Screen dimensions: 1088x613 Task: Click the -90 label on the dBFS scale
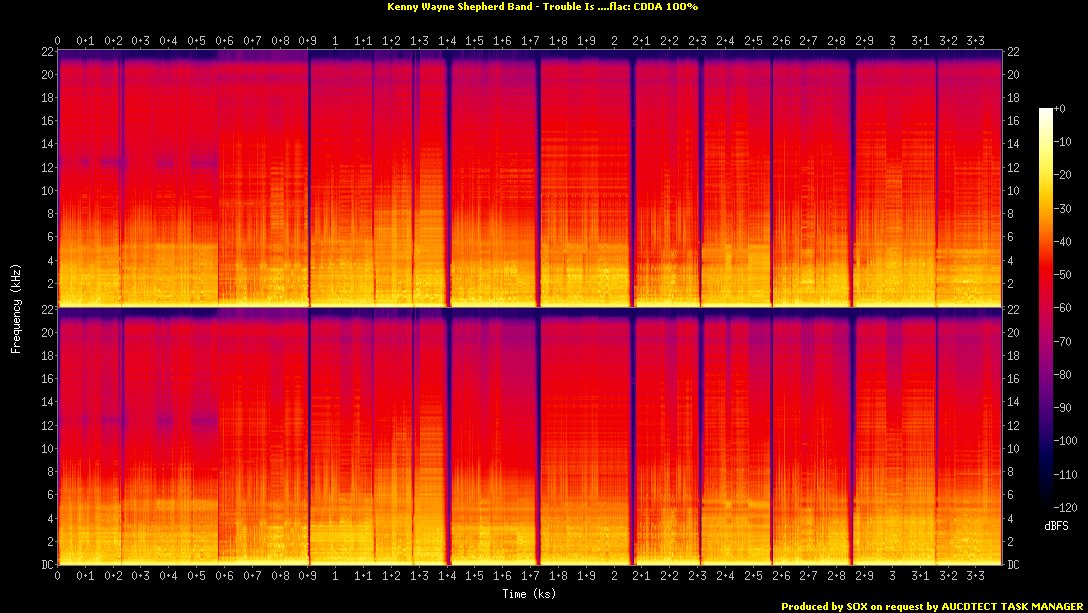(x=1068, y=407)
